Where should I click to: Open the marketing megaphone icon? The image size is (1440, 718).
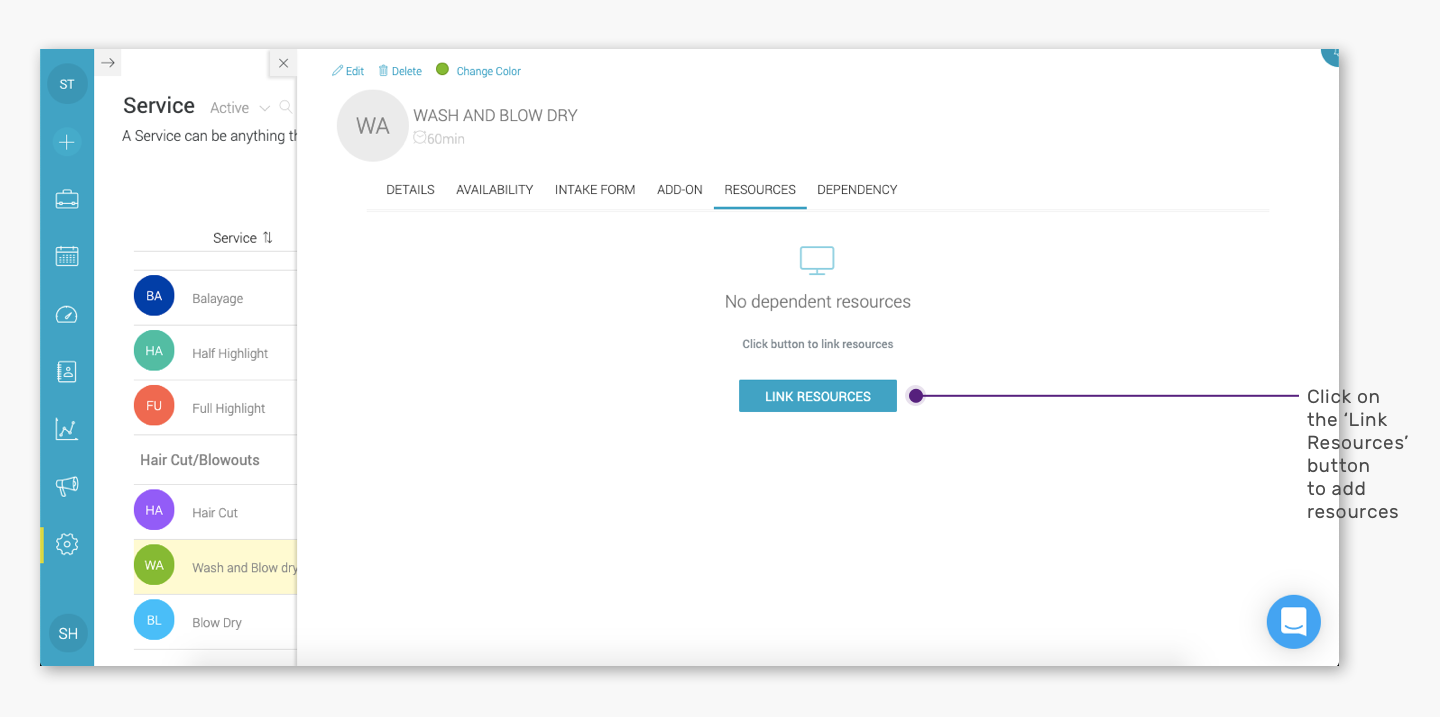(x=67, y=487)
